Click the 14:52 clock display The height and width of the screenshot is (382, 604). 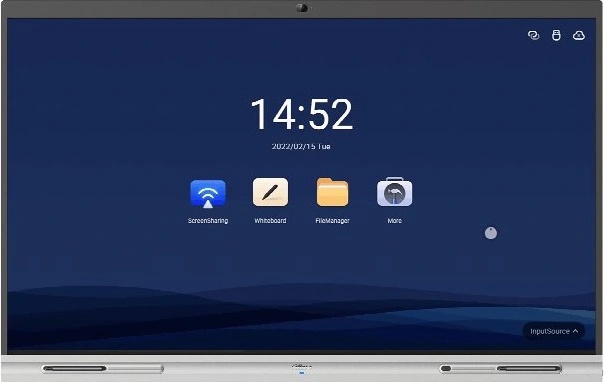(x=302, y=114)
